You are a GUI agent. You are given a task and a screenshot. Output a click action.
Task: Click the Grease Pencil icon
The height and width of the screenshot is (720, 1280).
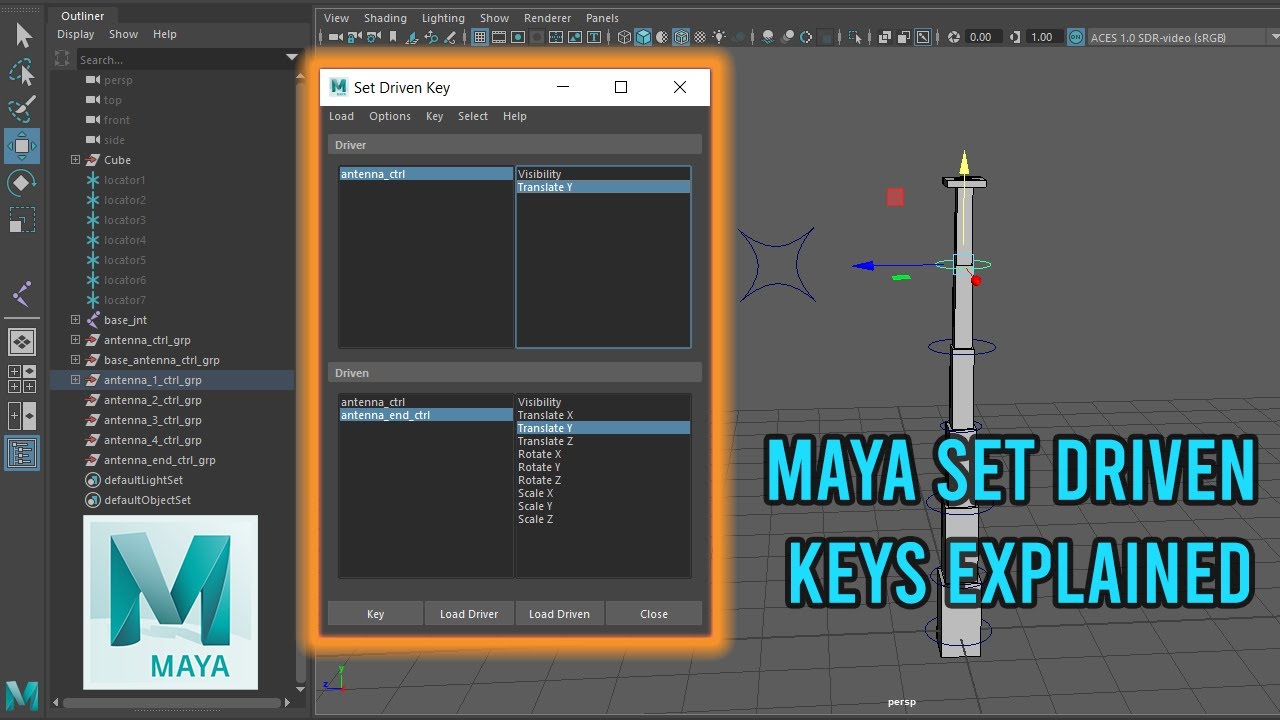(x=449, y=37)
